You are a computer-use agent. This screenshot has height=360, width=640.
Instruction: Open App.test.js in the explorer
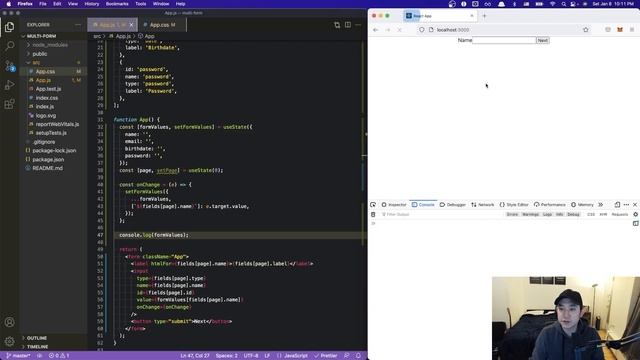click(48, 89)
